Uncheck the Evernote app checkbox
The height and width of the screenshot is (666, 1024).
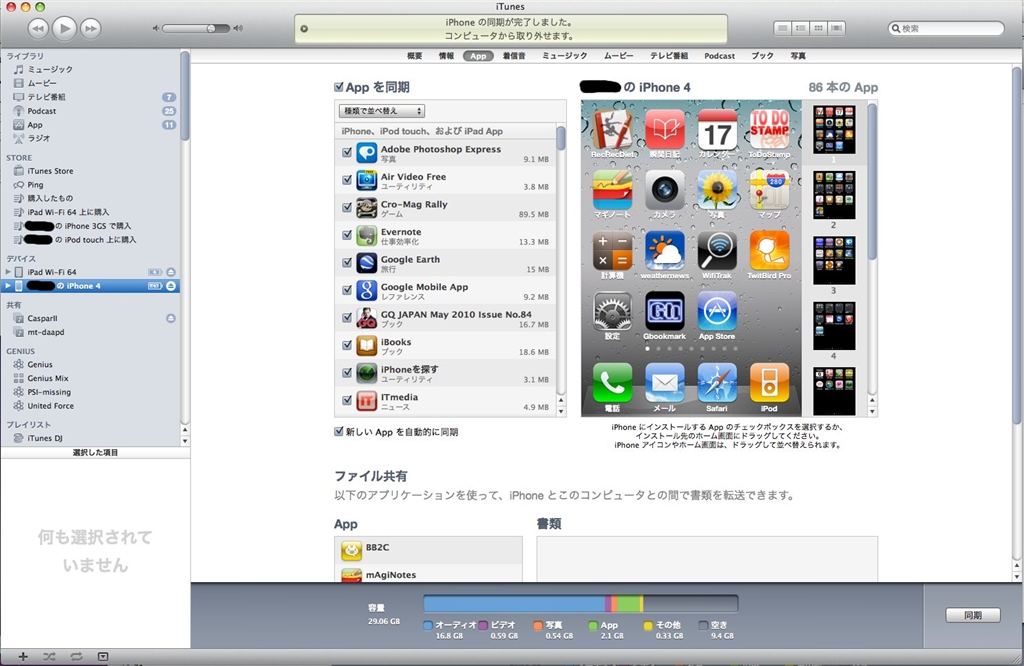(347, 236)
